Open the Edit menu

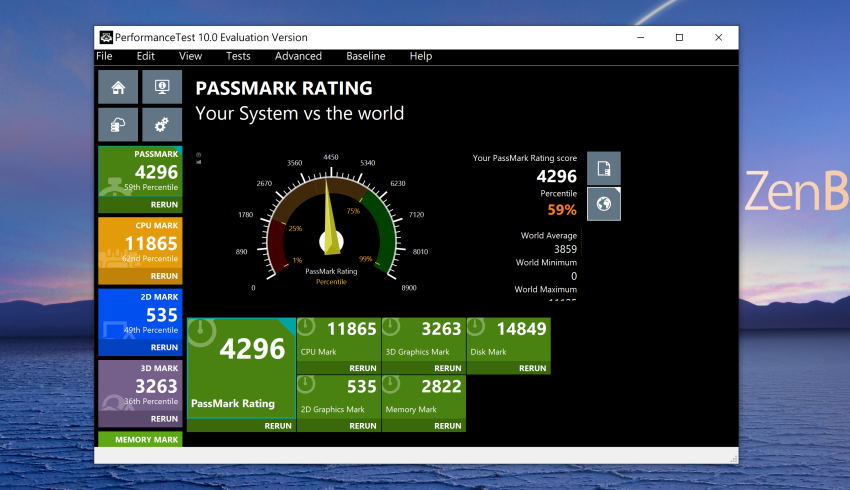click(145, 56)
